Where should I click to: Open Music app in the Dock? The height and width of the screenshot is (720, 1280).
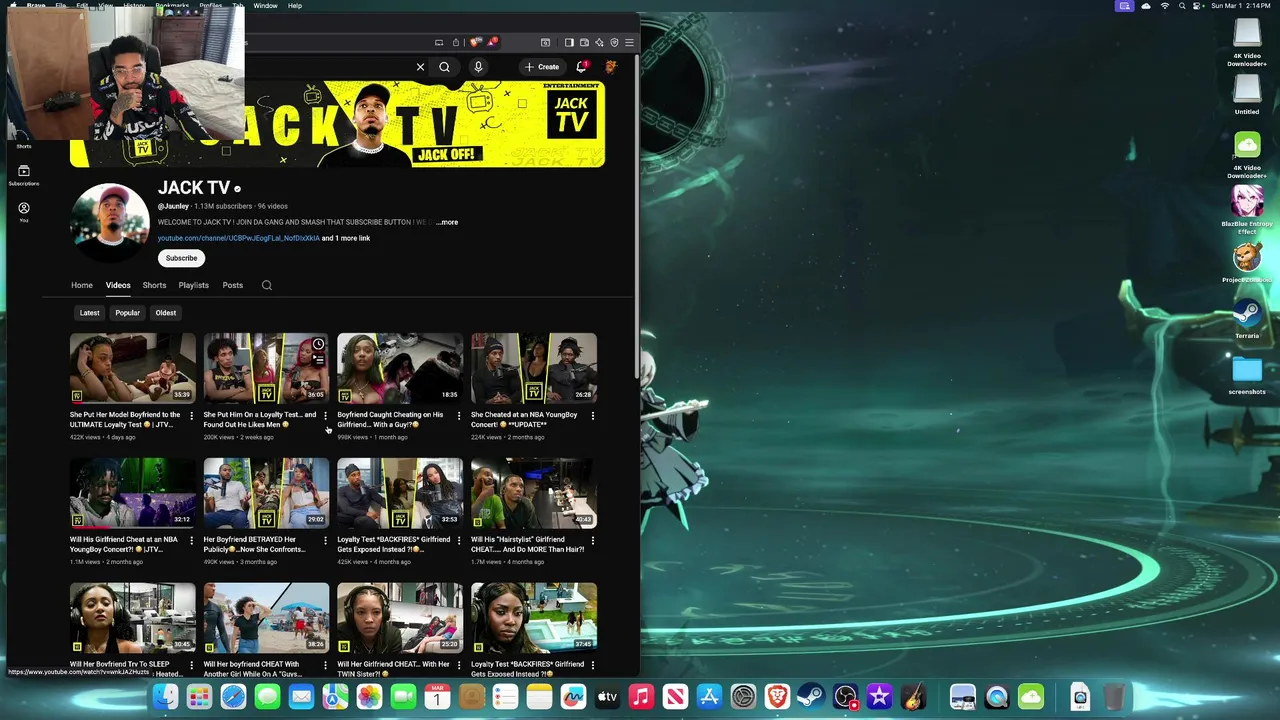tap(641, 697)
